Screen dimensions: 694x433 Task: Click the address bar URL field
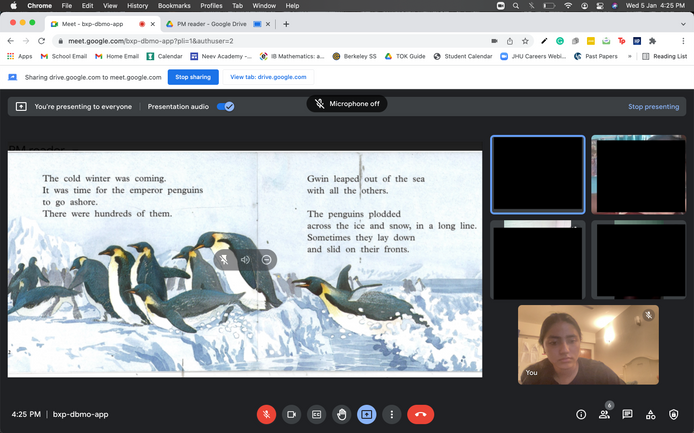coord(271,41)
